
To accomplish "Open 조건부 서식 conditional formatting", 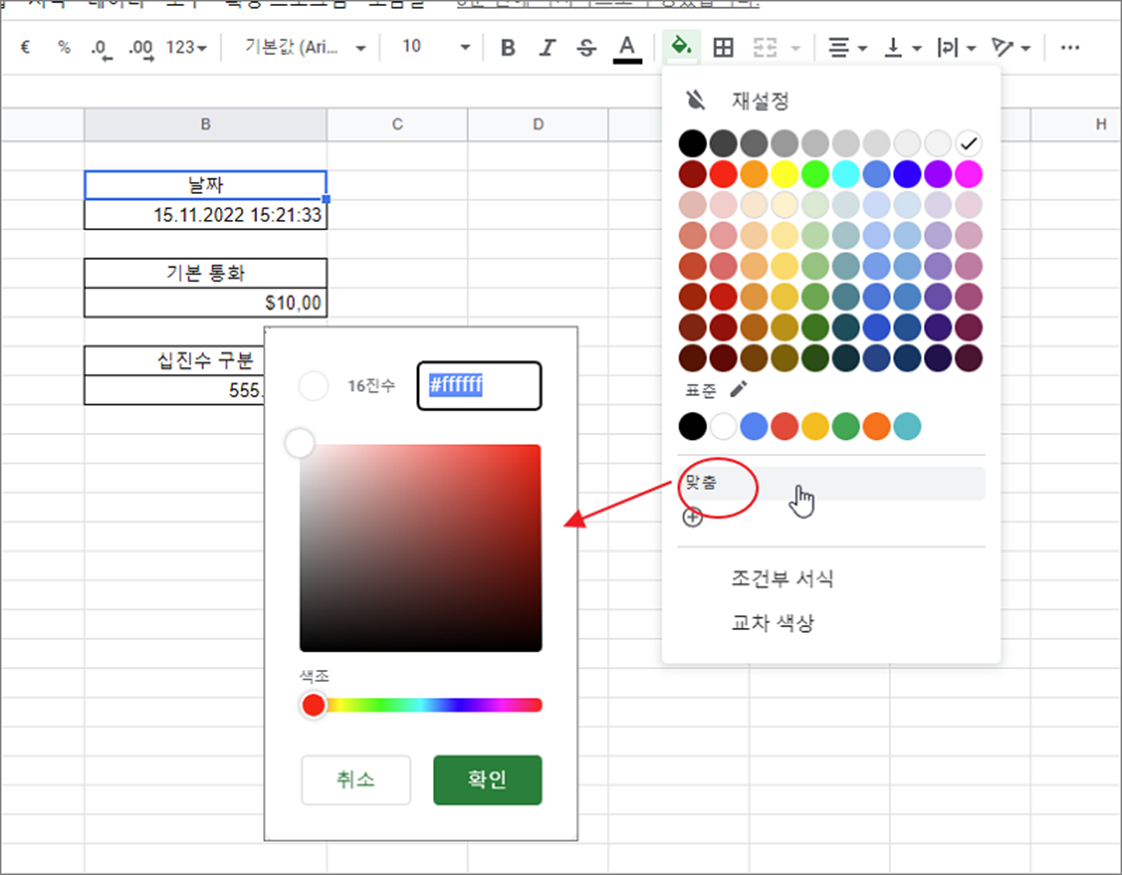I will [783, 578].
